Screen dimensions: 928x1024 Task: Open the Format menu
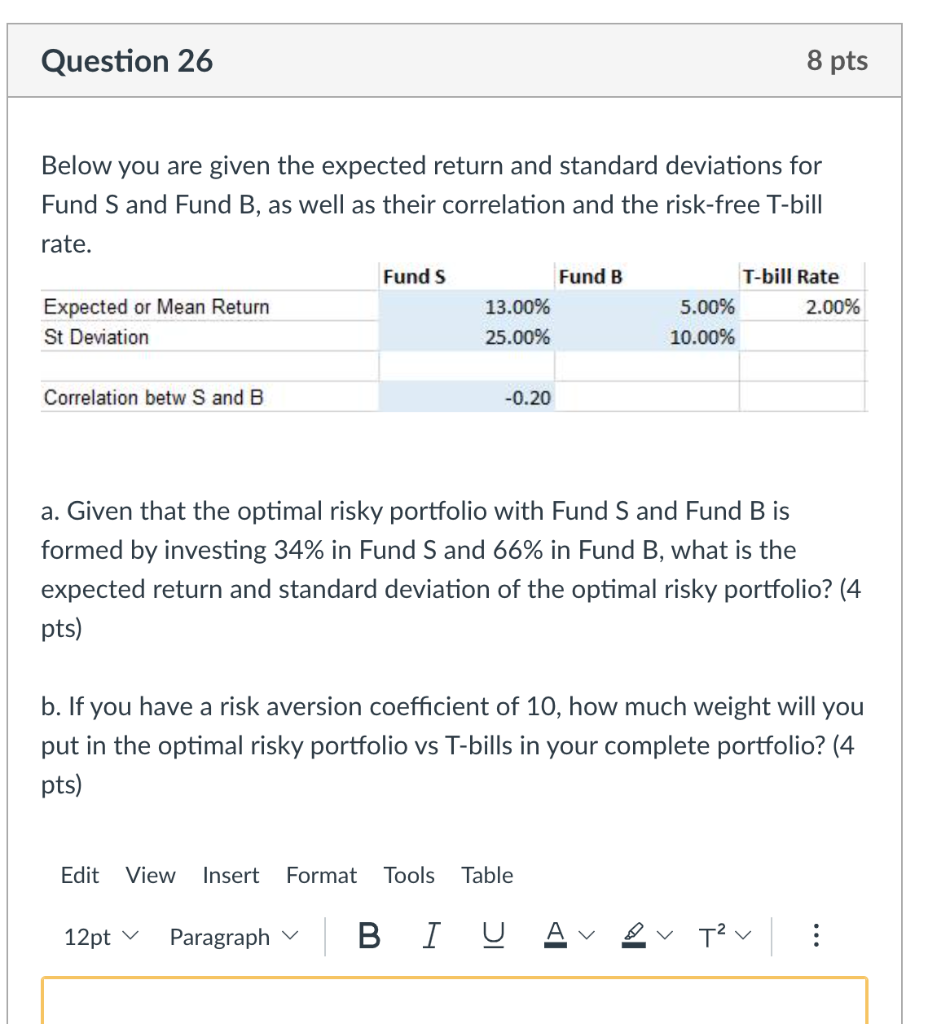(321, 875)
